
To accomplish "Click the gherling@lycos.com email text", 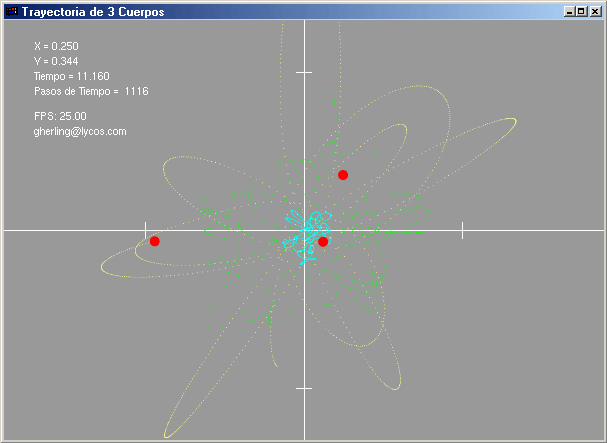I will [80, 132].
